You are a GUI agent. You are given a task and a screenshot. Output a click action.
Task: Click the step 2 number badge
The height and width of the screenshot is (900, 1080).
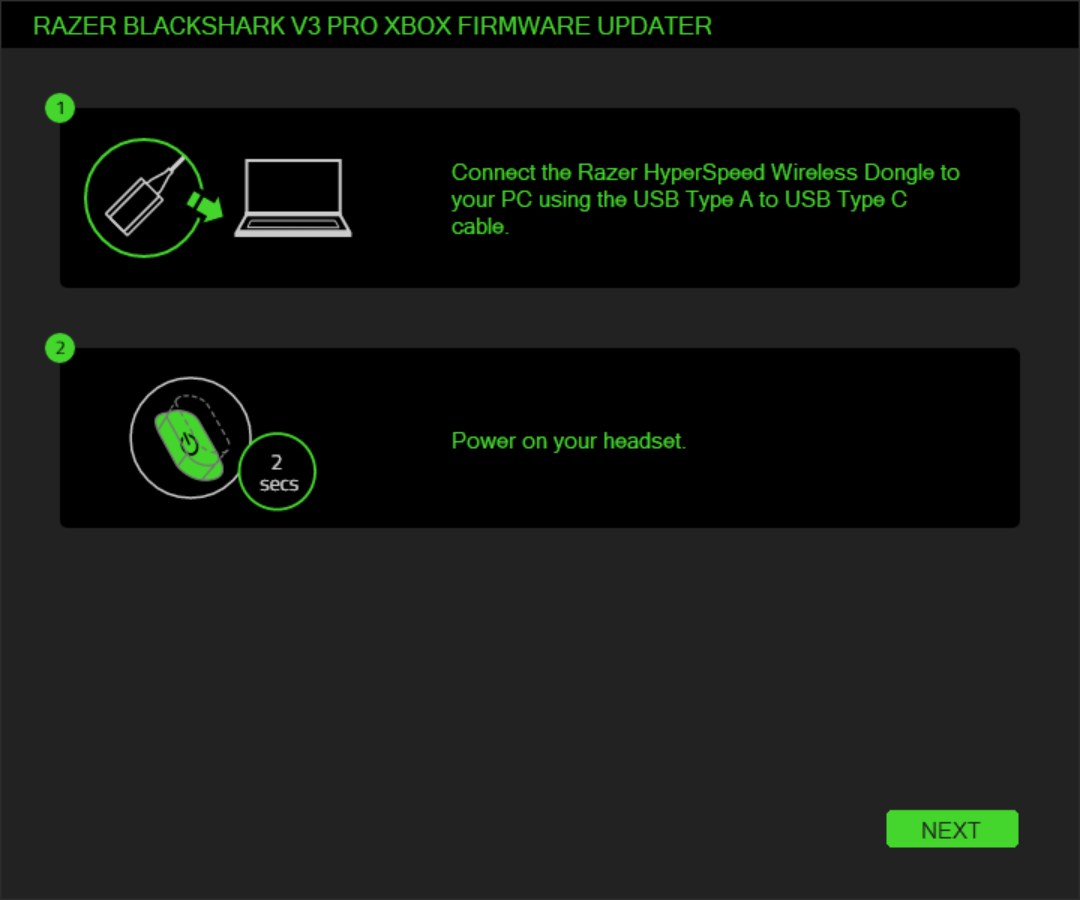[x=60, y=348]
